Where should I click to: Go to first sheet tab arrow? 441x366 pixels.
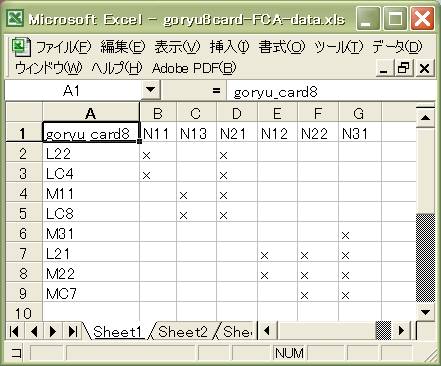coord(14,331)
